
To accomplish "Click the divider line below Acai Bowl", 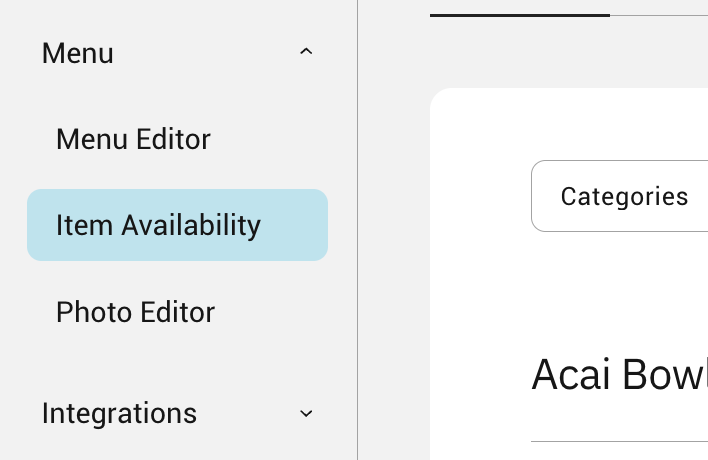I will tap(619, 441).
